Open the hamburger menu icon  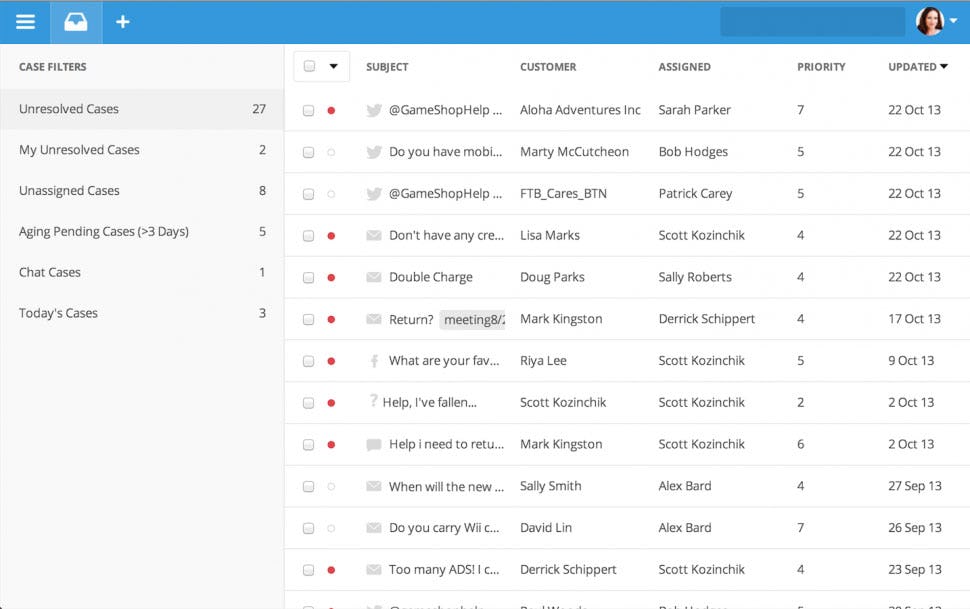pyautogui.click(x=25, y=22)
